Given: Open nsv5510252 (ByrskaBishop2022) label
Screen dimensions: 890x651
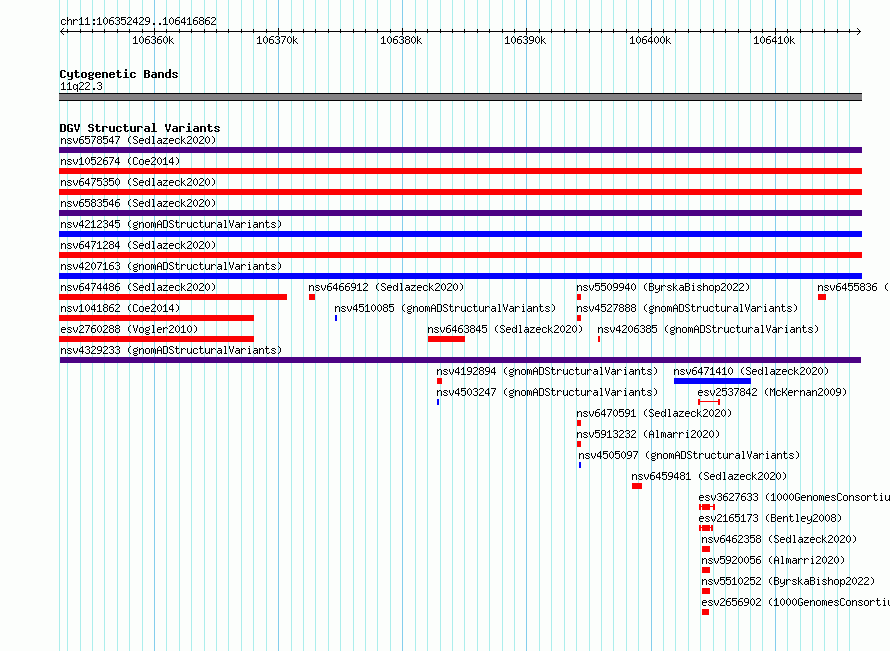Looking at the screenshot, I should click(788, 581).
